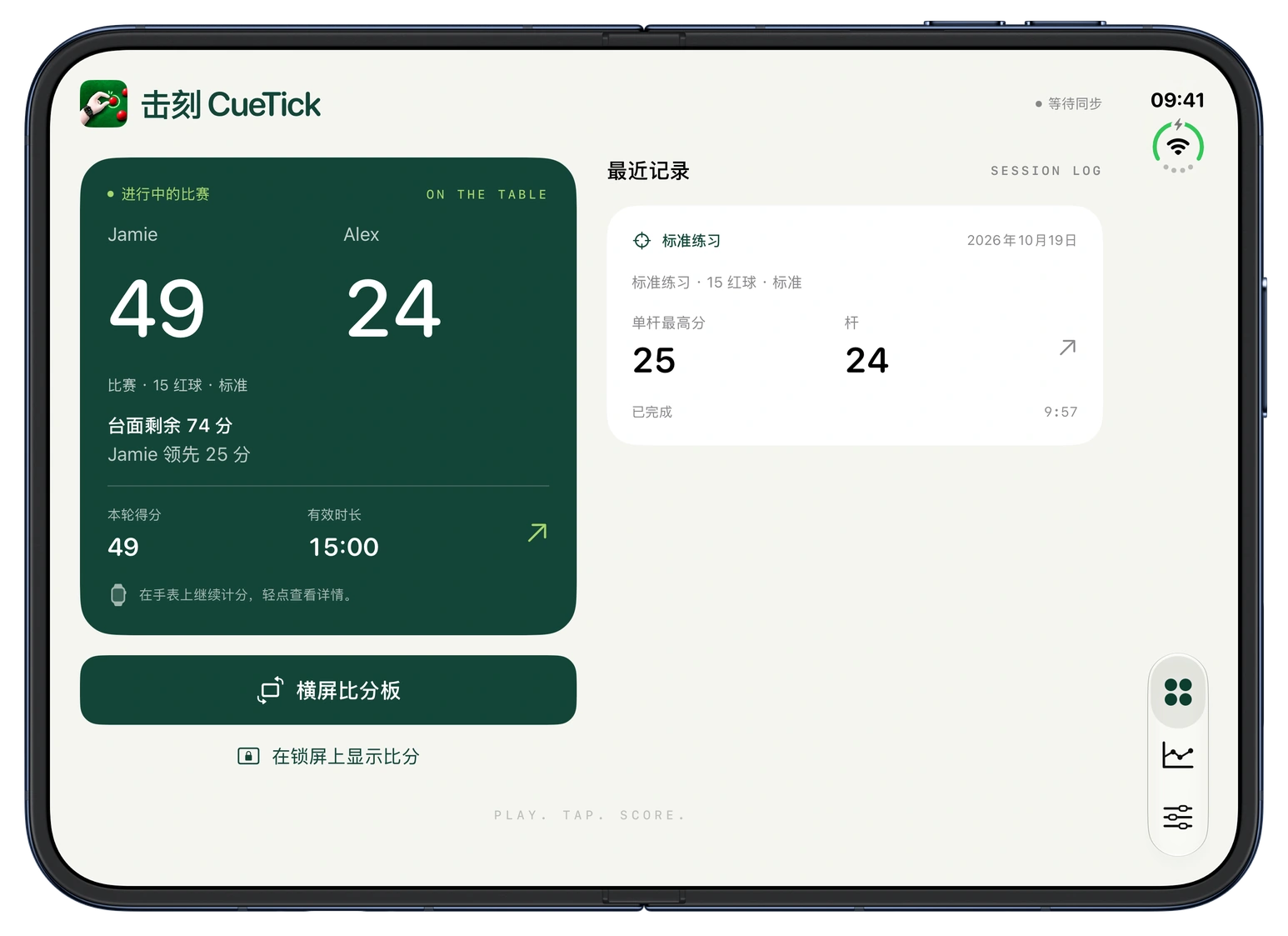Click the 比赛 · 15 红球 · 标准 line
Viewport: 1288px width, 936px height.
point(177,385)
